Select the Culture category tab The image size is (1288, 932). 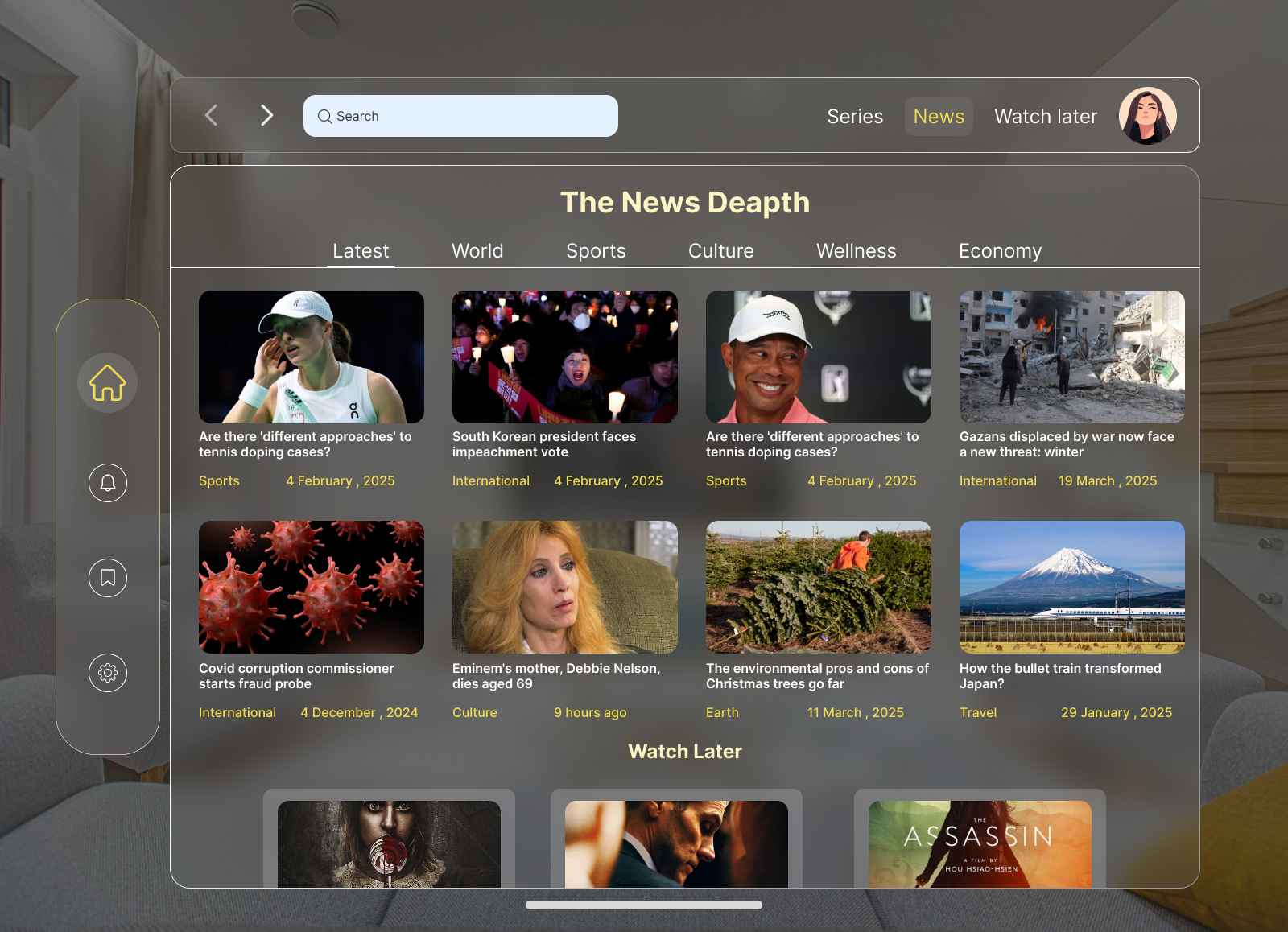click(721, 251)
